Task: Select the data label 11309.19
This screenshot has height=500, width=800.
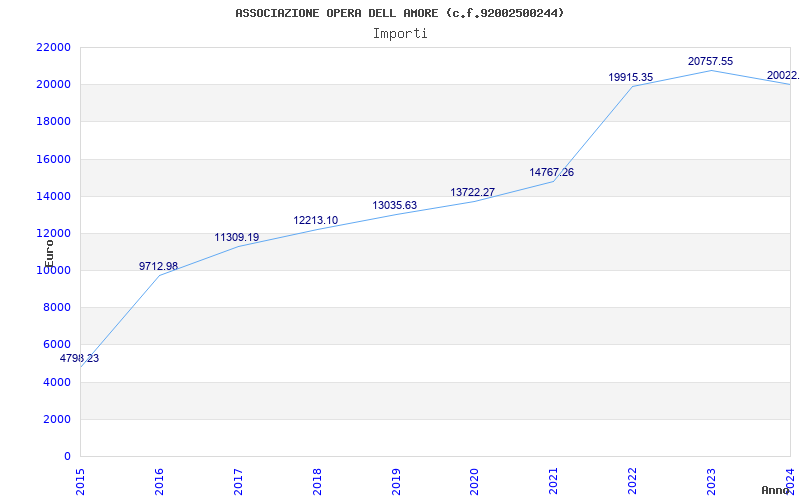Action: [237, 237]
